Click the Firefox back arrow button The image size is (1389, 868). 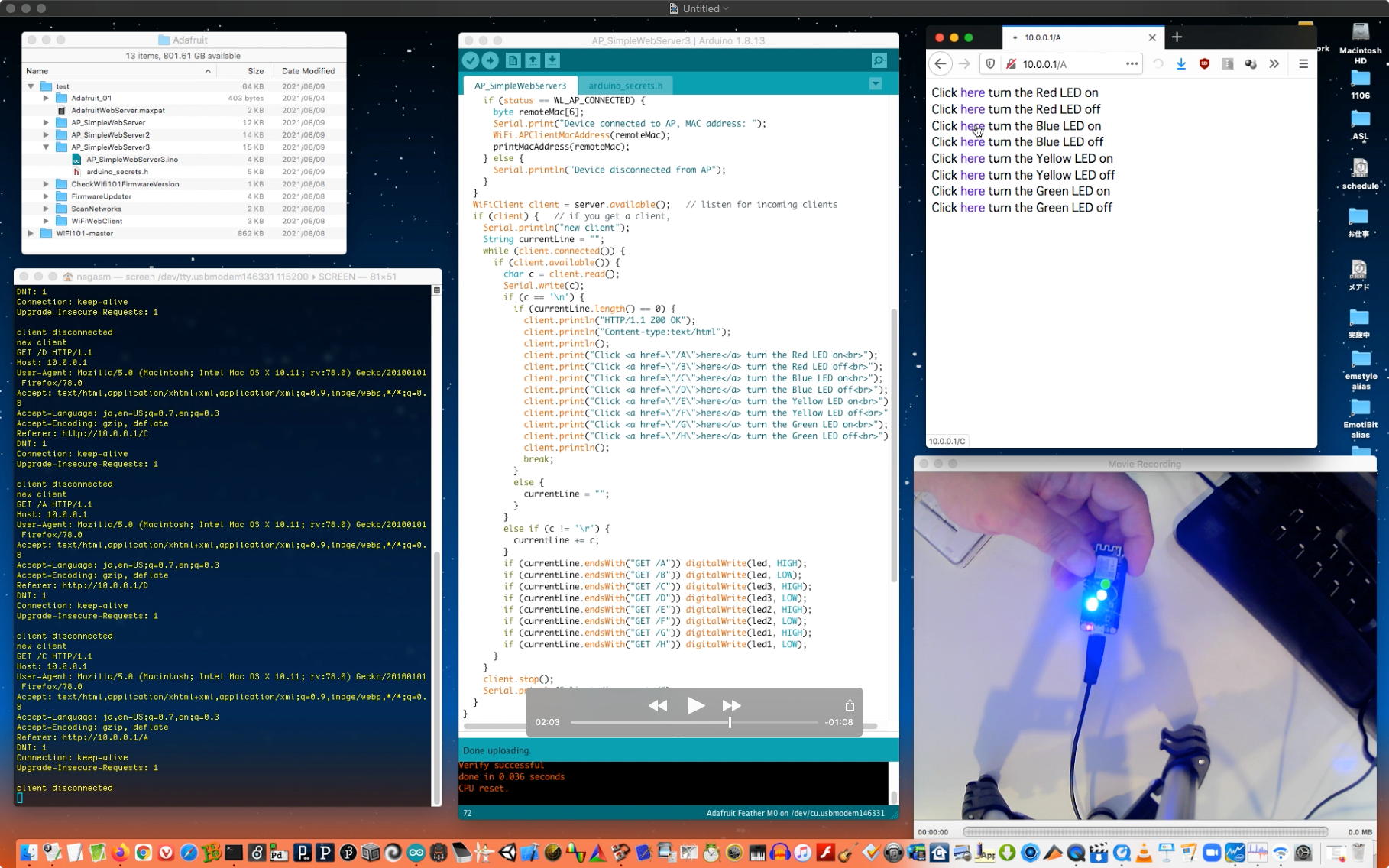[941, 64]
